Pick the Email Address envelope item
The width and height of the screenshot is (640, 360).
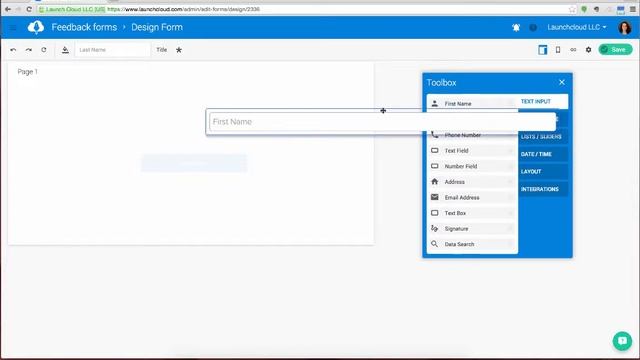435,197
